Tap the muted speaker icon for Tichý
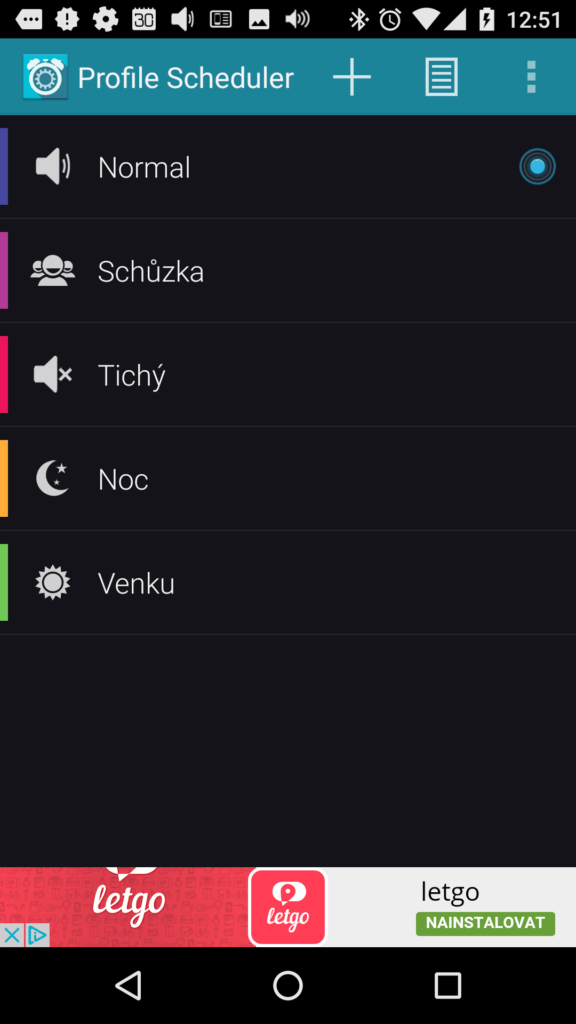The width and height of the screenshot is (576, 1024). point(53,374)
